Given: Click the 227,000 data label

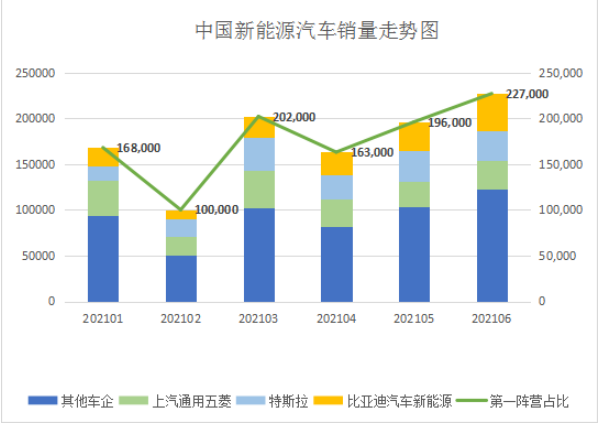Looking at the screenshot, I should (527, 94).
